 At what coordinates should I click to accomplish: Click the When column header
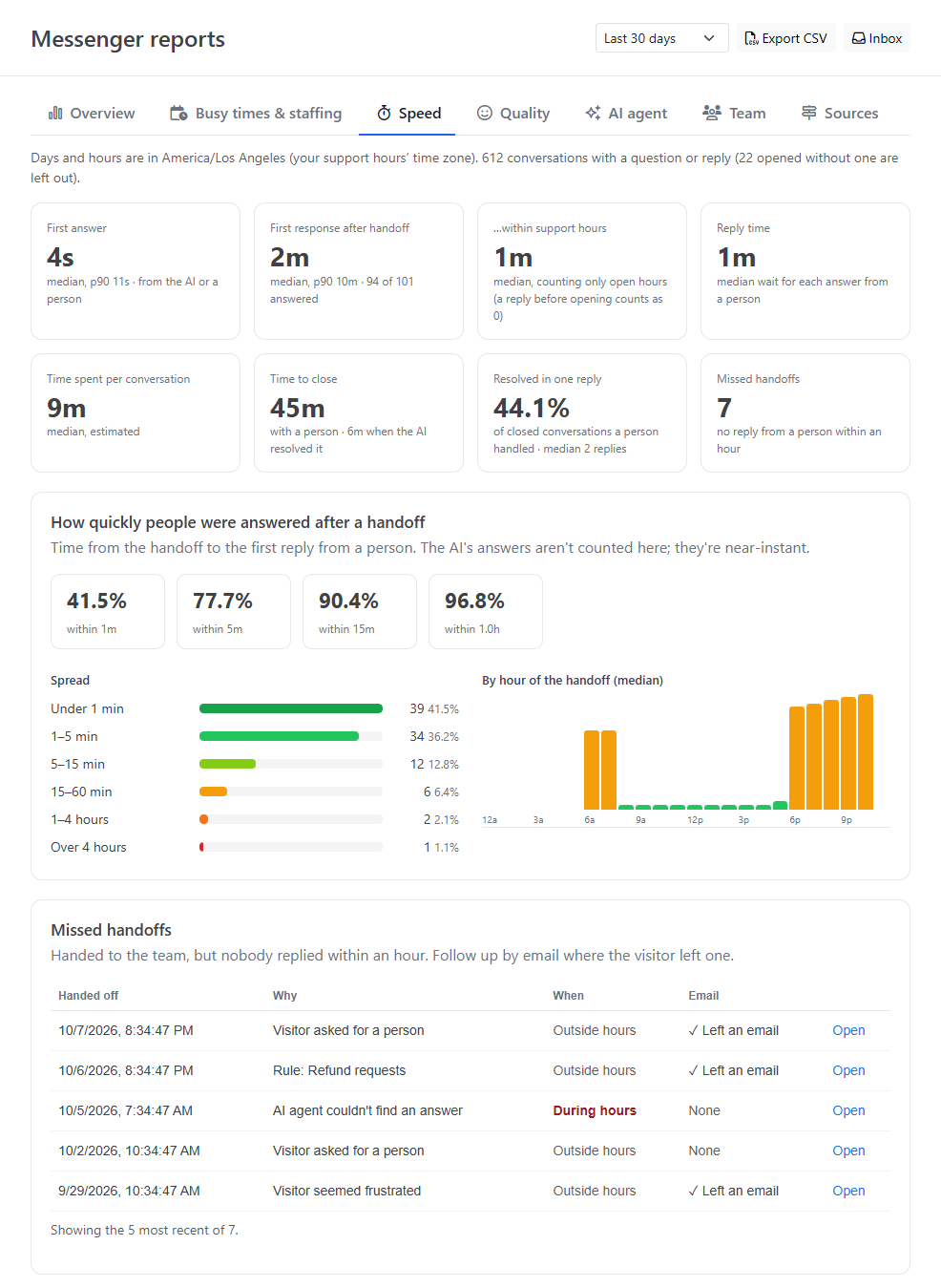pos(568,995)
